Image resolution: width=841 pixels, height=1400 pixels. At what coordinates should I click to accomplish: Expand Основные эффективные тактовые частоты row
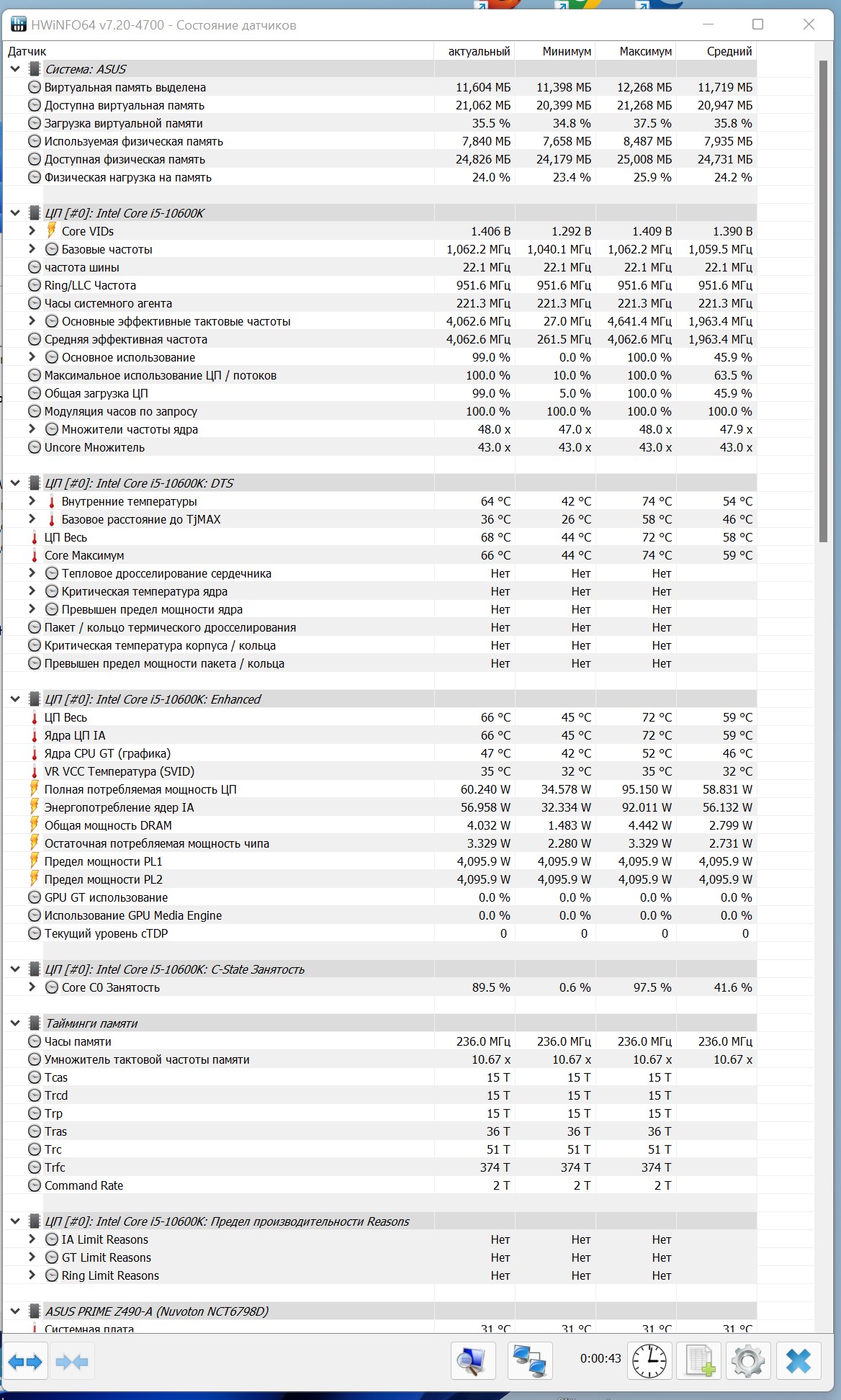coord(32,321)
